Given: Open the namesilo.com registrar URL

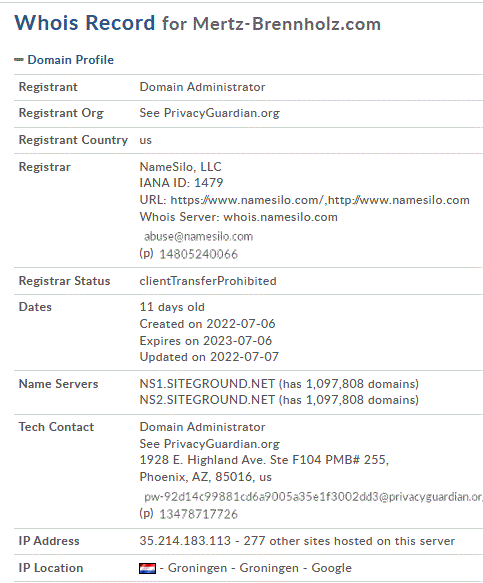Looking at the screenshot, I should tap(320, 200).
